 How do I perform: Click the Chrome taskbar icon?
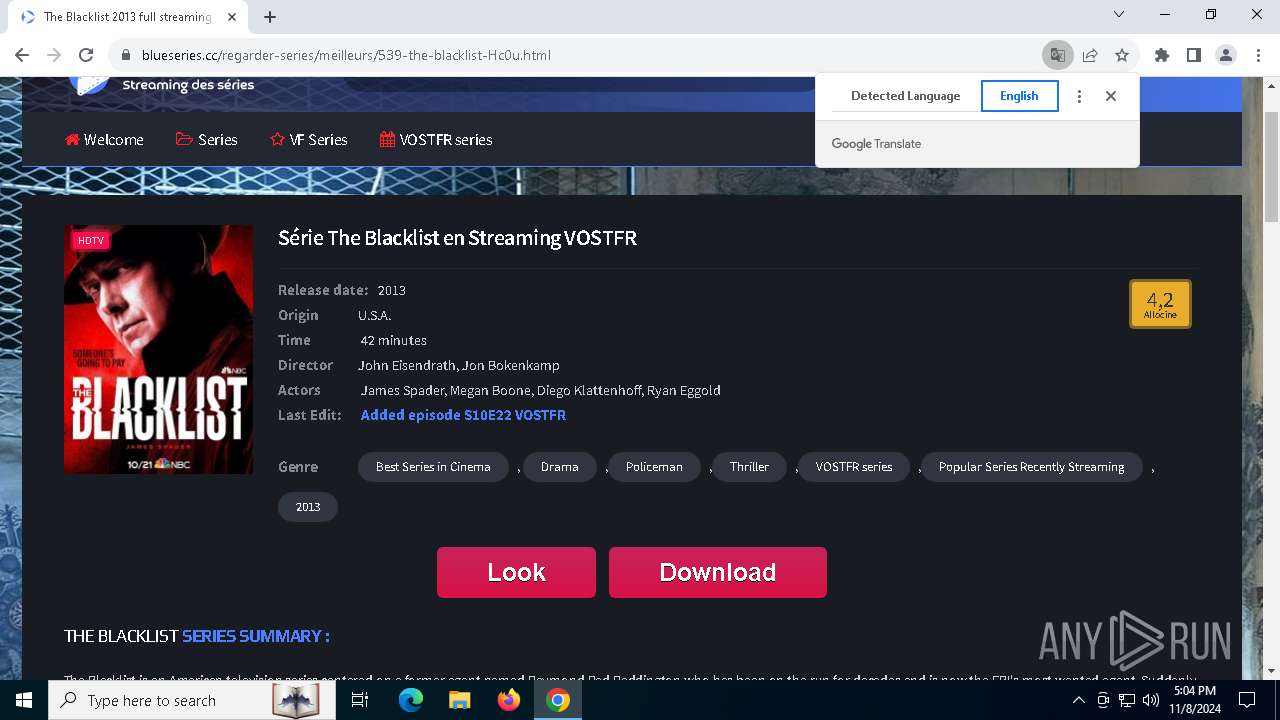[x=558, y=700]
